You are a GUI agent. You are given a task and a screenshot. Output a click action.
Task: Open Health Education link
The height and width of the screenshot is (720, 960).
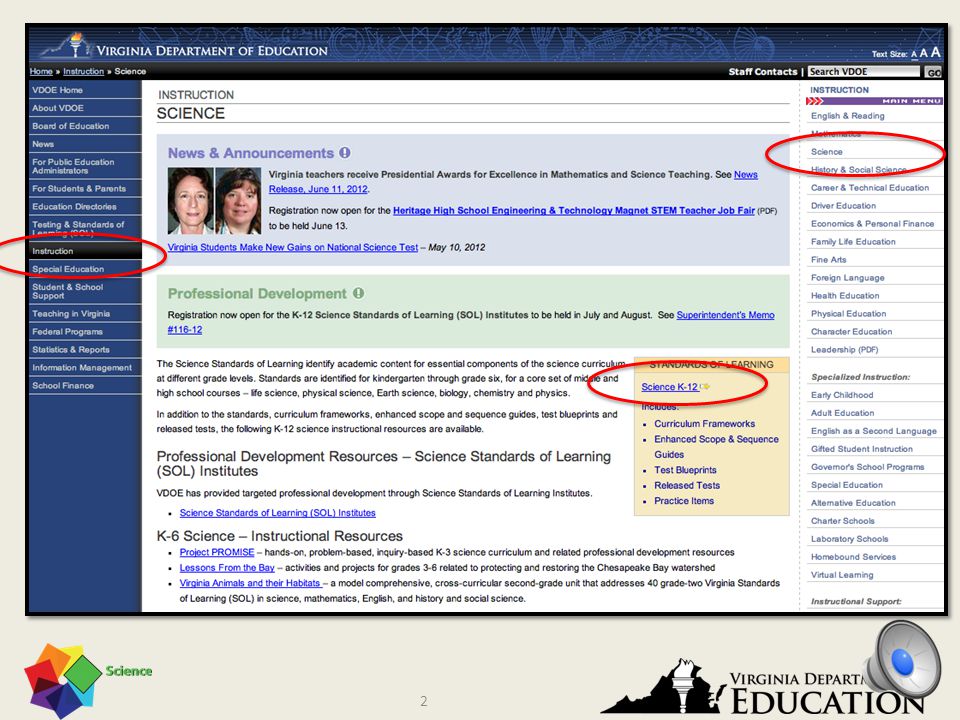(x=845, y=296)
